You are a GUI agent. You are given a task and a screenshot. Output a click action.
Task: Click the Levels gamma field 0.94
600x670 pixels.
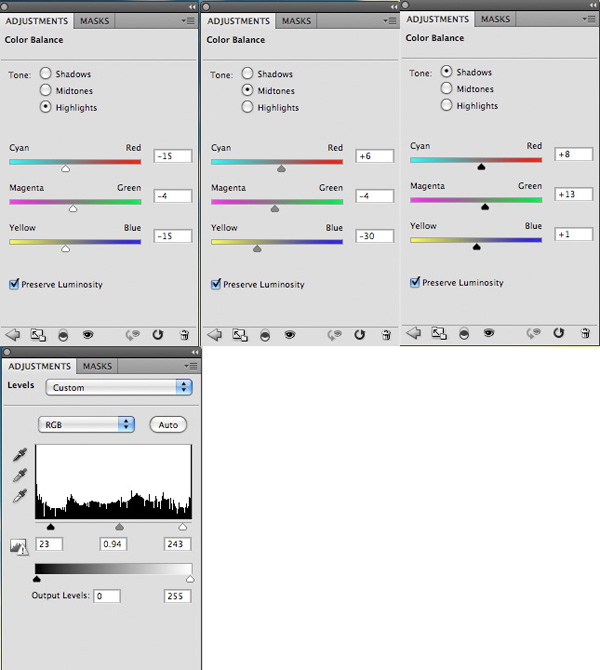[x=113, y=544]
